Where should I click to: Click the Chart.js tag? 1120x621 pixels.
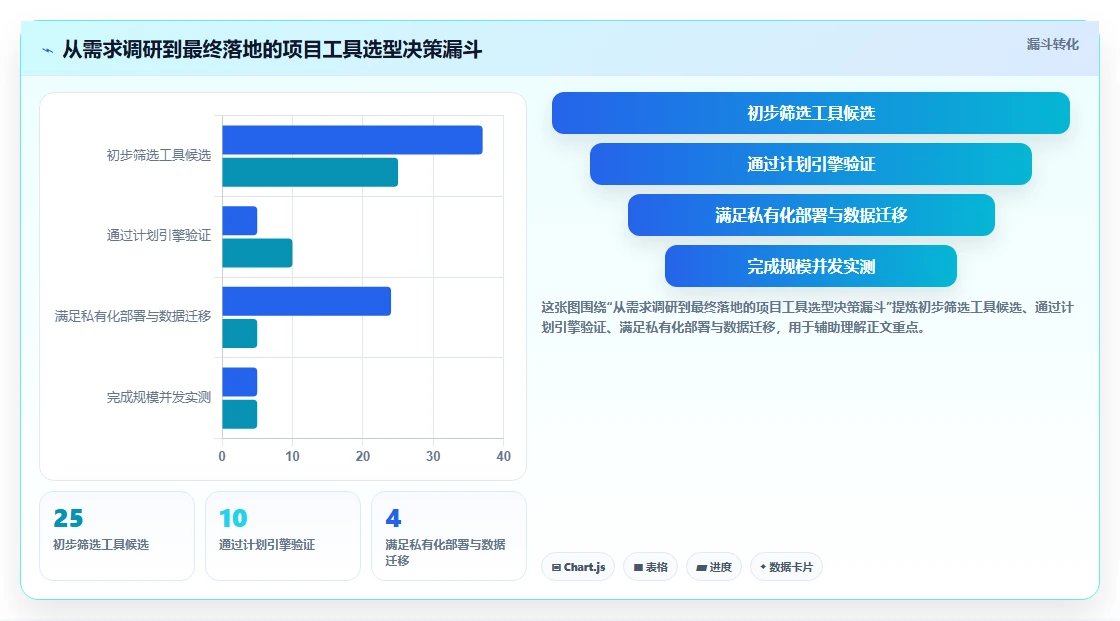[578, 567]
